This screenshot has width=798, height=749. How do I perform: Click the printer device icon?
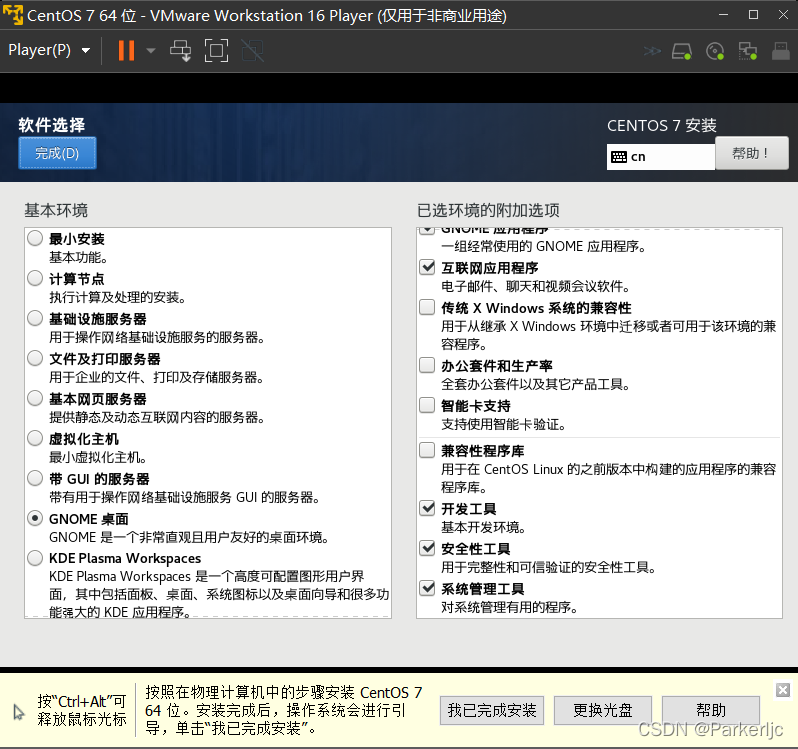pos(781,51)
